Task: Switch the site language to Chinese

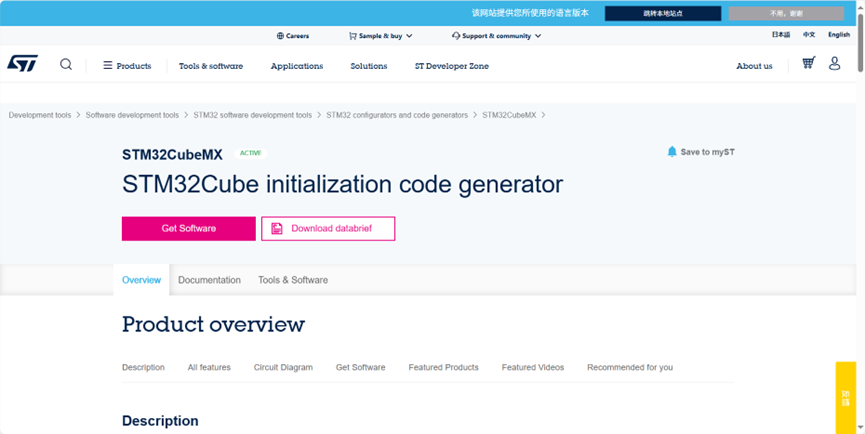Action: (x=809, y=35)
